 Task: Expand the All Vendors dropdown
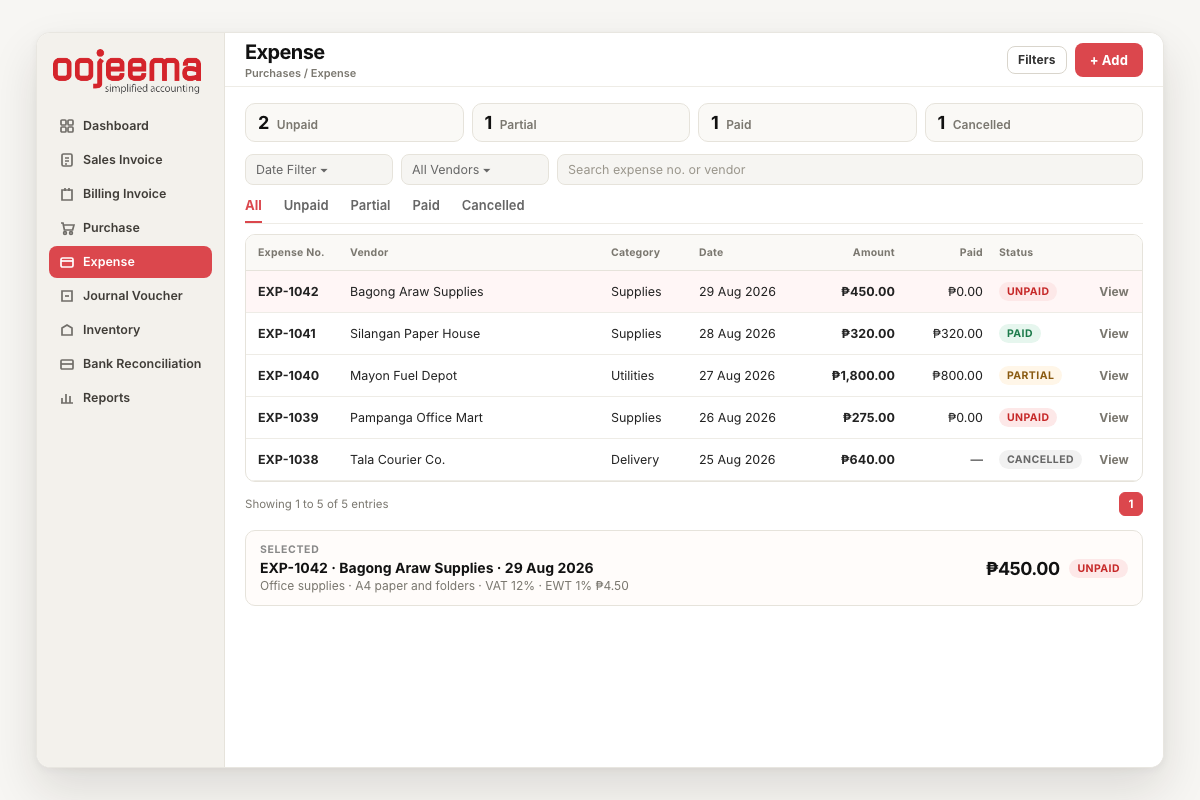[x=475, y=170]
